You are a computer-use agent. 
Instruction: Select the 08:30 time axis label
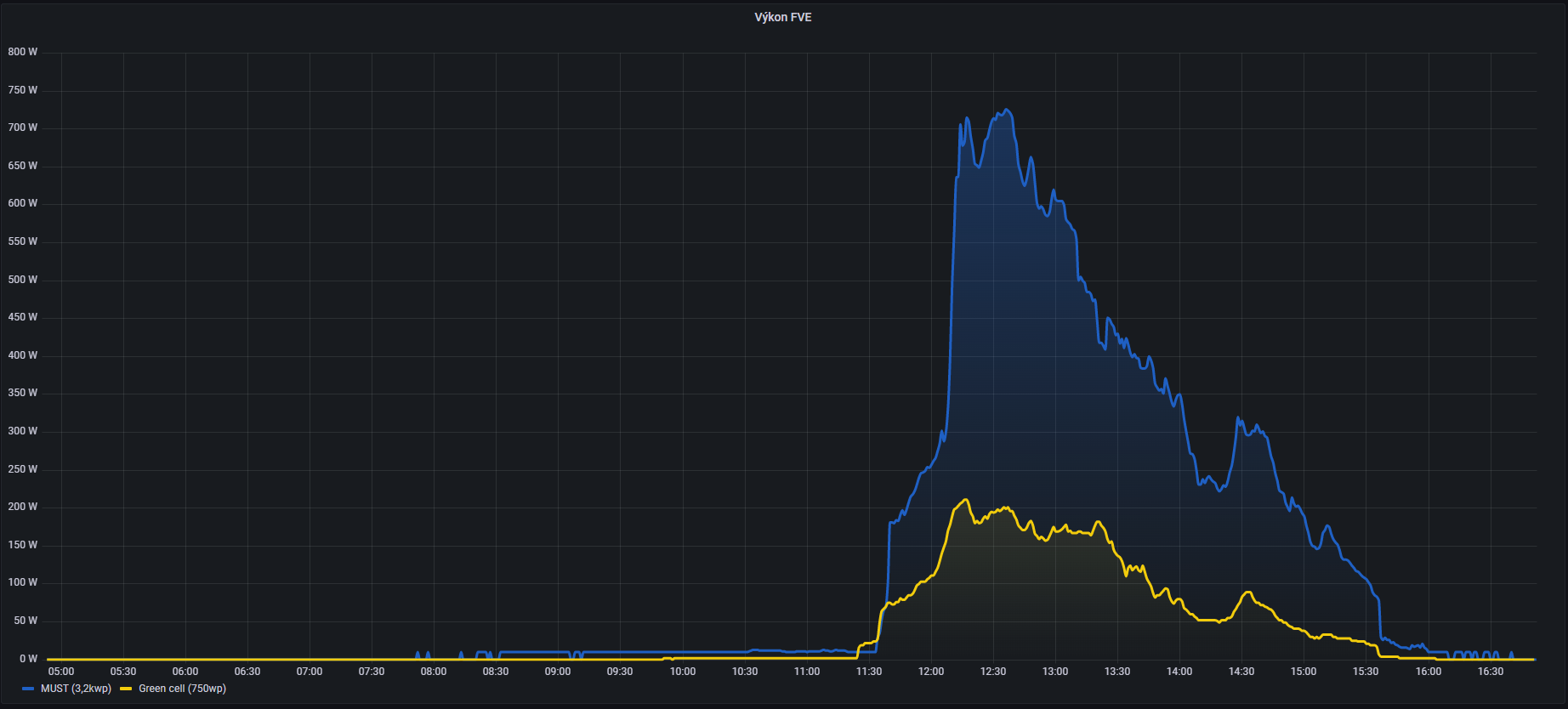pos(496,672)
